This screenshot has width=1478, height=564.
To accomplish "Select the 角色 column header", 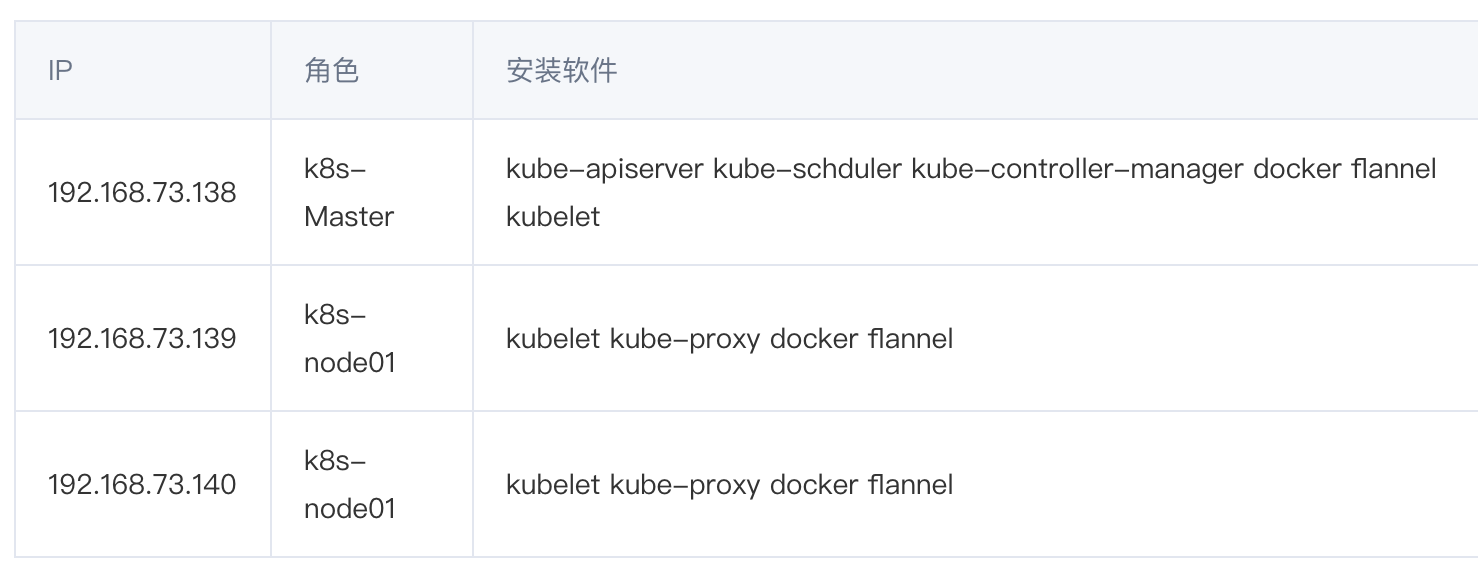I will (x=332, y=71).
